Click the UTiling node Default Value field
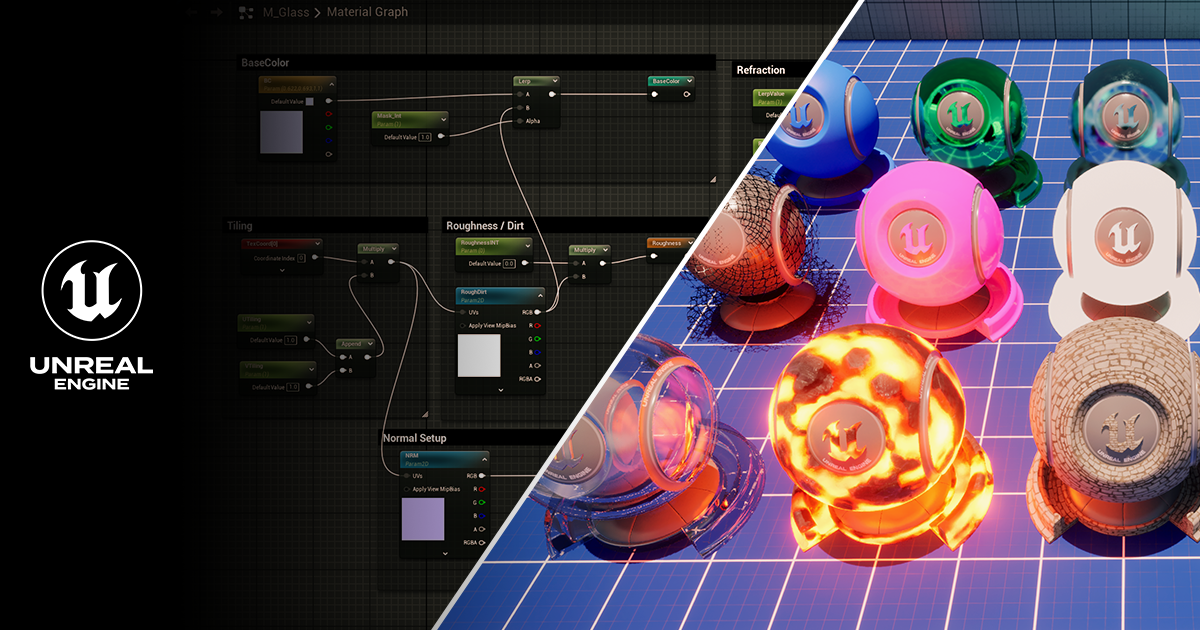Image resolution: width=1200 pixels, height=630 pixels. (291, 340)
